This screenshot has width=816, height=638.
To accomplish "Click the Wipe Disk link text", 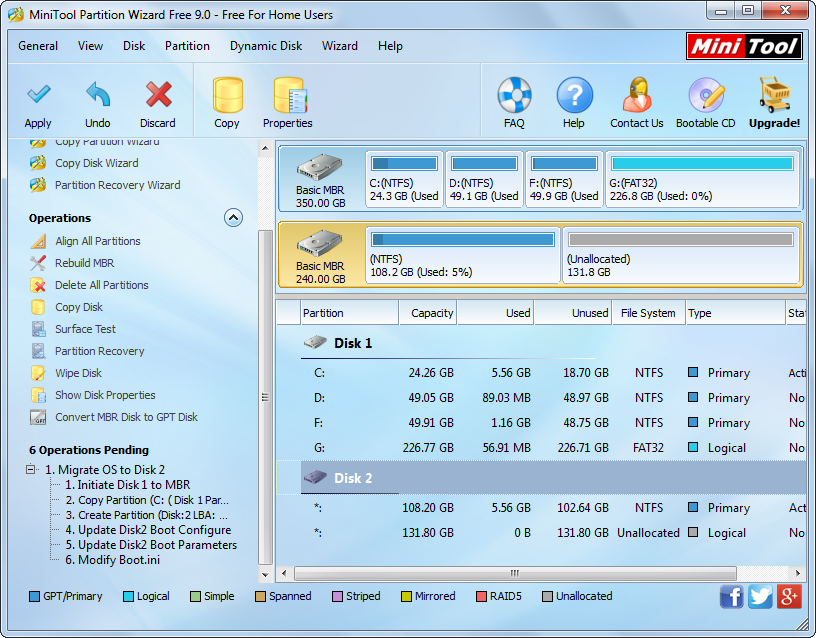I will pyautogui.click(x=79, y=373).
